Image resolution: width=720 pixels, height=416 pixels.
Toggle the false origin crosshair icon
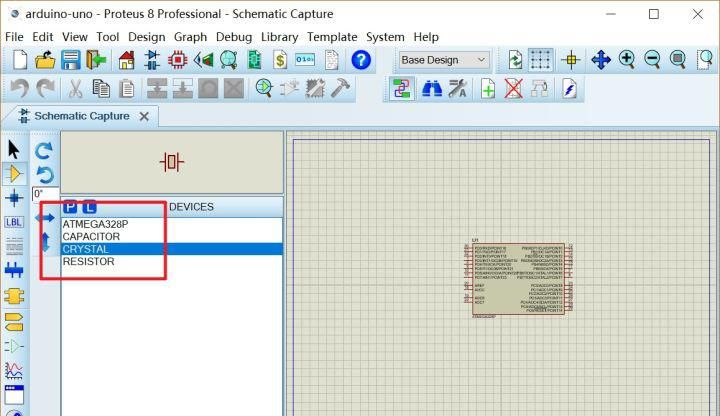click(x=571, y=60)
